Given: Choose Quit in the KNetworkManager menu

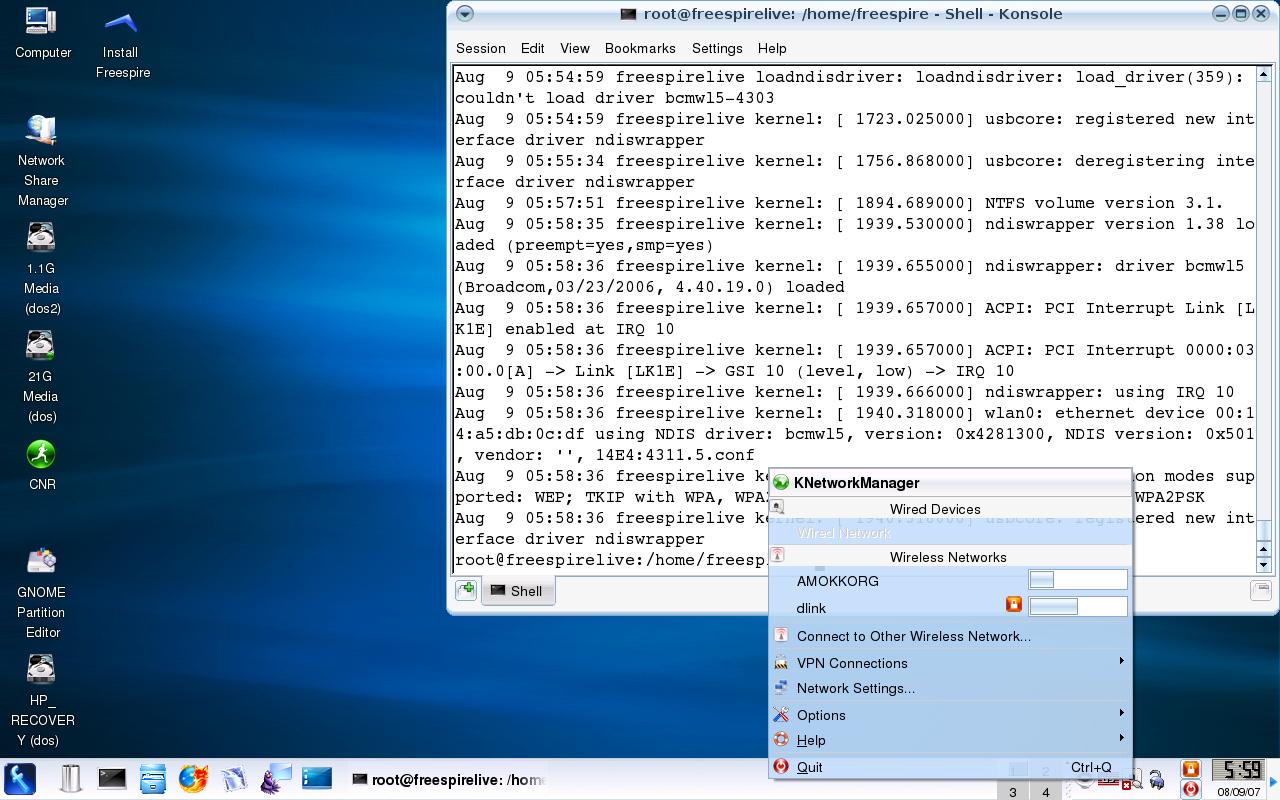Looking at the screenshot, I should [950, 766].
